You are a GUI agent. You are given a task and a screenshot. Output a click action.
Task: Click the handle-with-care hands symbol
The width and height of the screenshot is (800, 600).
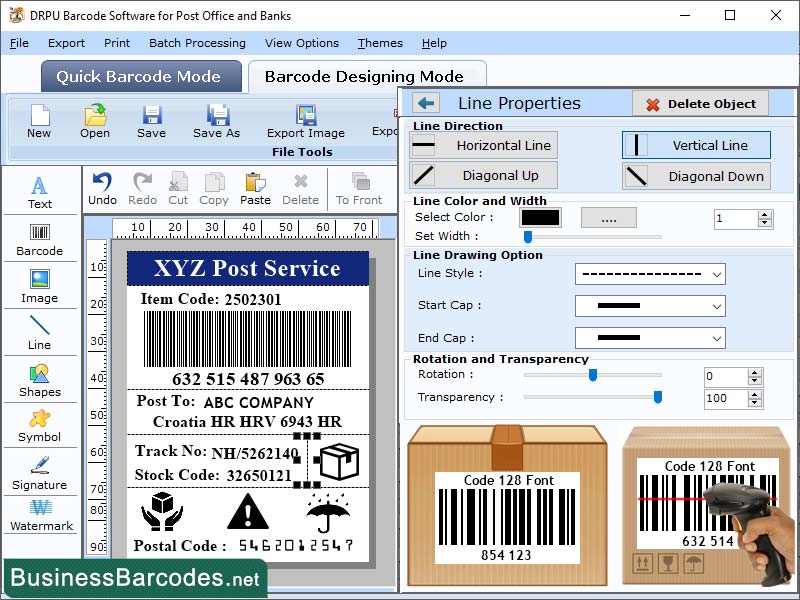pos(162,511)
